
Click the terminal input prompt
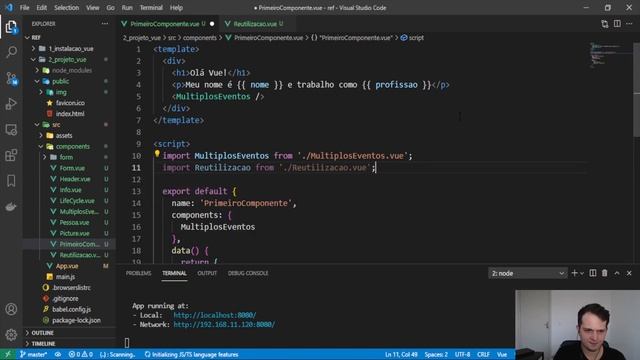point(127,342)
